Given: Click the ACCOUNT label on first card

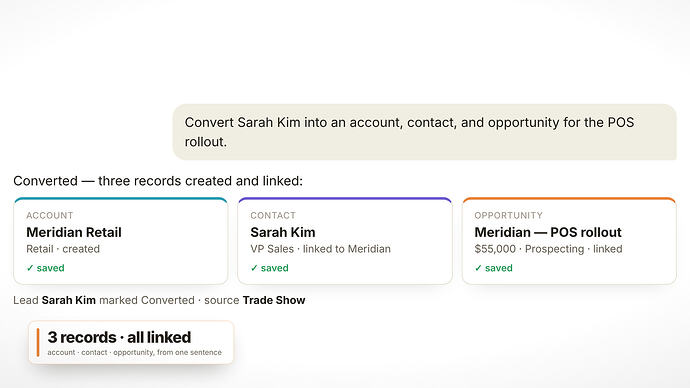Looking at the screenshot, I should tap(50, 216).
